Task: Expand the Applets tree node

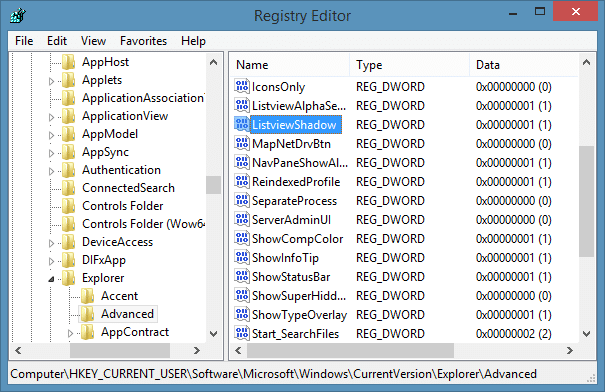Action: pyautogui.click(x=51, y=81)
